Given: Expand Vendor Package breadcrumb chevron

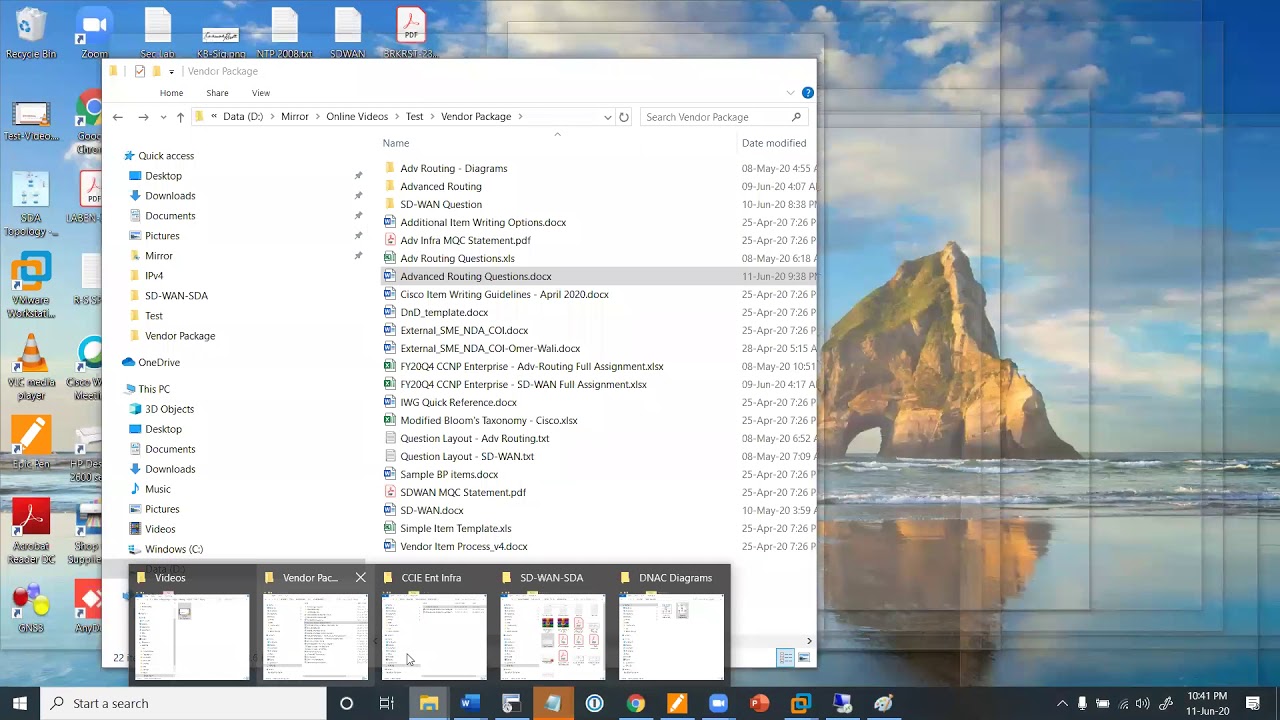Looking at the screenshot, I should click(x=520, y=117).
